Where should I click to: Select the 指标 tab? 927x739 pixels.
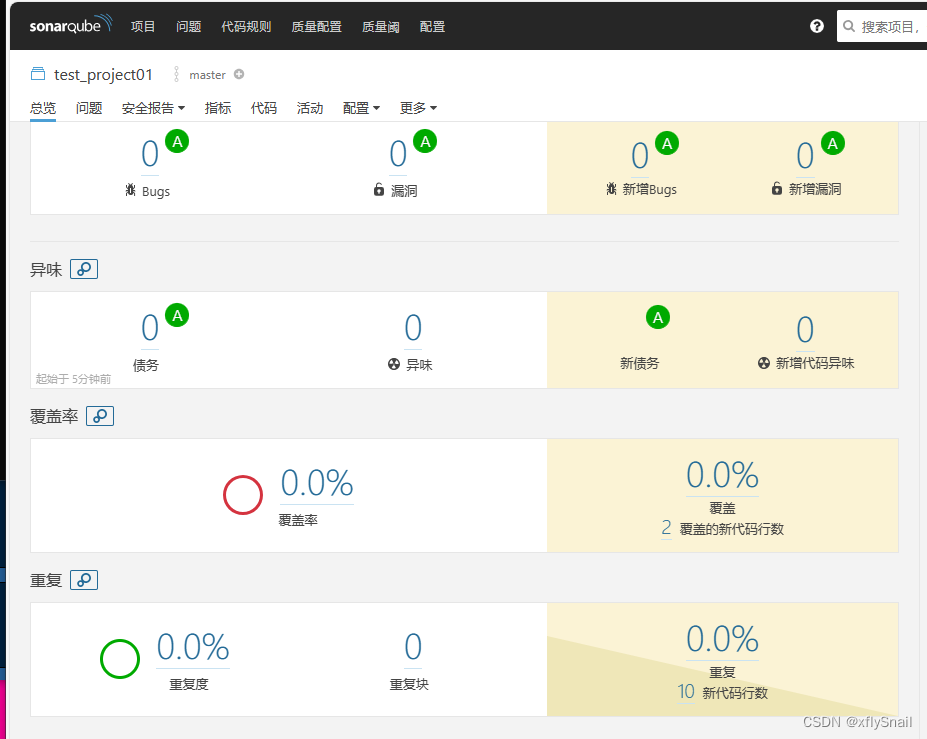coord(218,108)
